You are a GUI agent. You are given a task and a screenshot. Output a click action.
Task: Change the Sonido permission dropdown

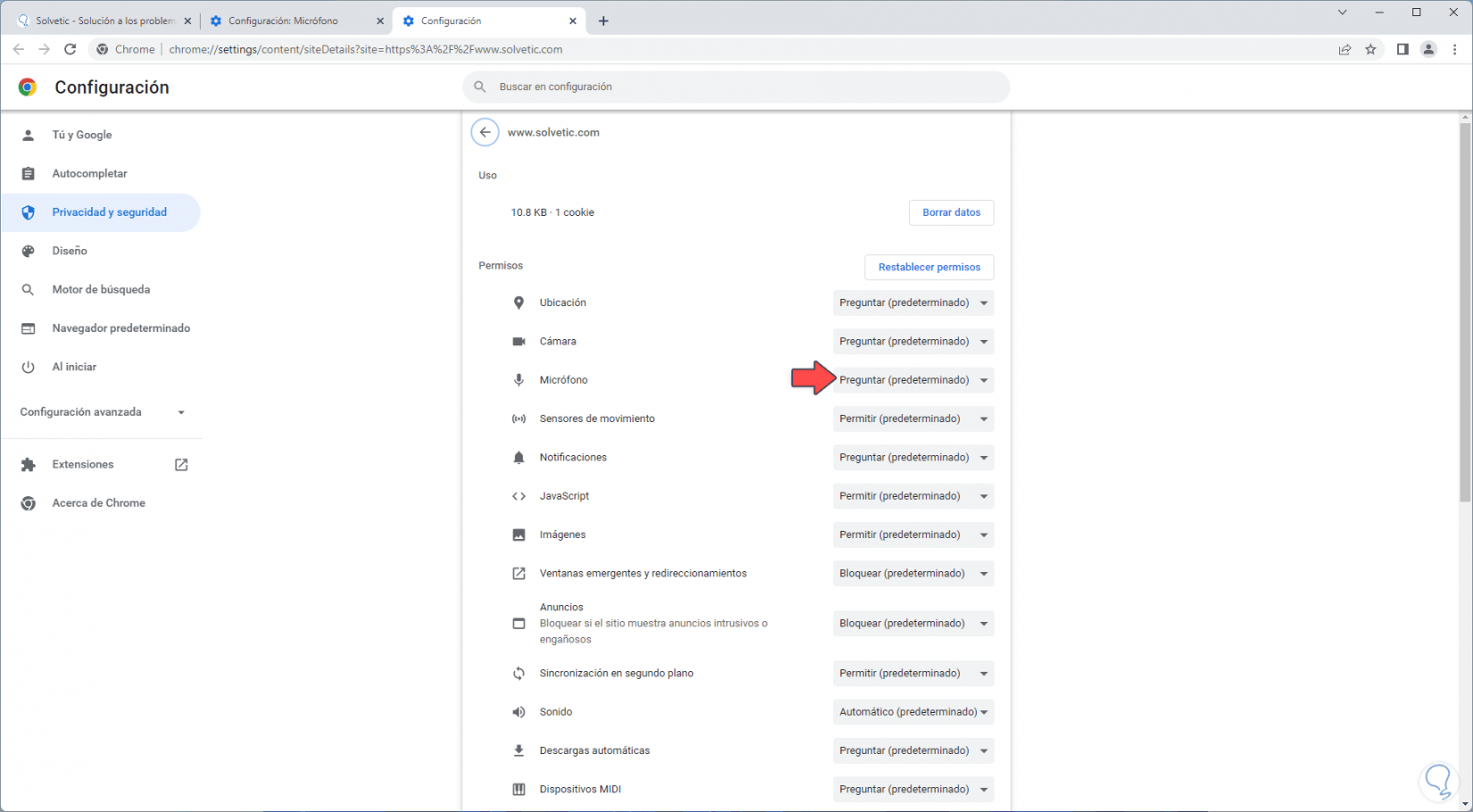pos(913,712)
